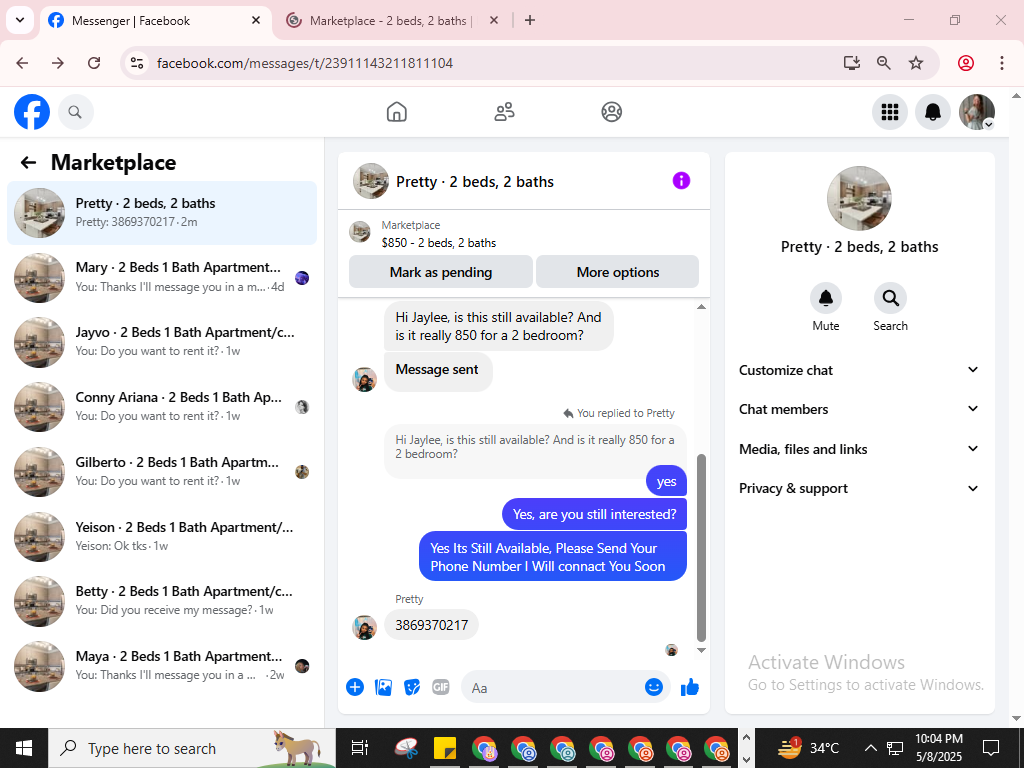Viewport: 1024px width, 768px height.
Task: Open Sticky Notes on taskbar
Action: [x=445, y=748]
